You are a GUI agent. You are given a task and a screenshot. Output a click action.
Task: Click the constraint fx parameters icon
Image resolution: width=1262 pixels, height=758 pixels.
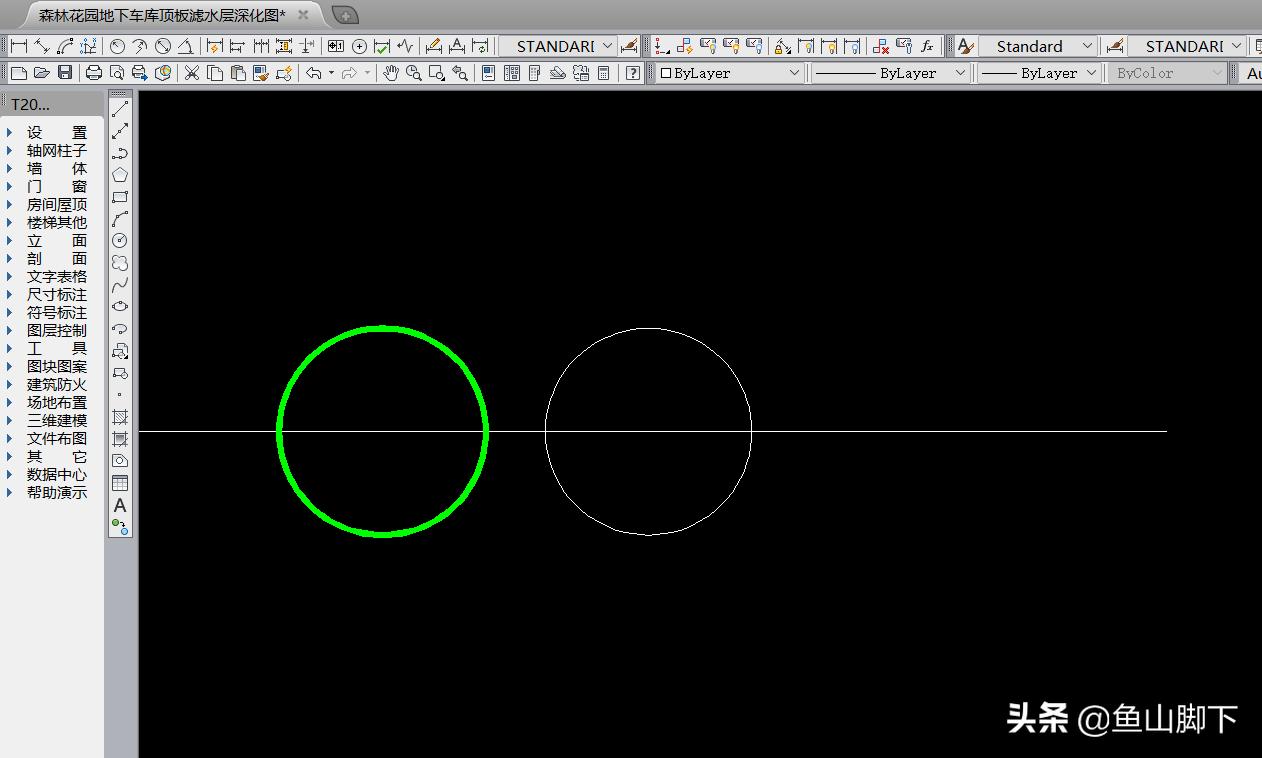pyautogui.click(x=927, y=46)
